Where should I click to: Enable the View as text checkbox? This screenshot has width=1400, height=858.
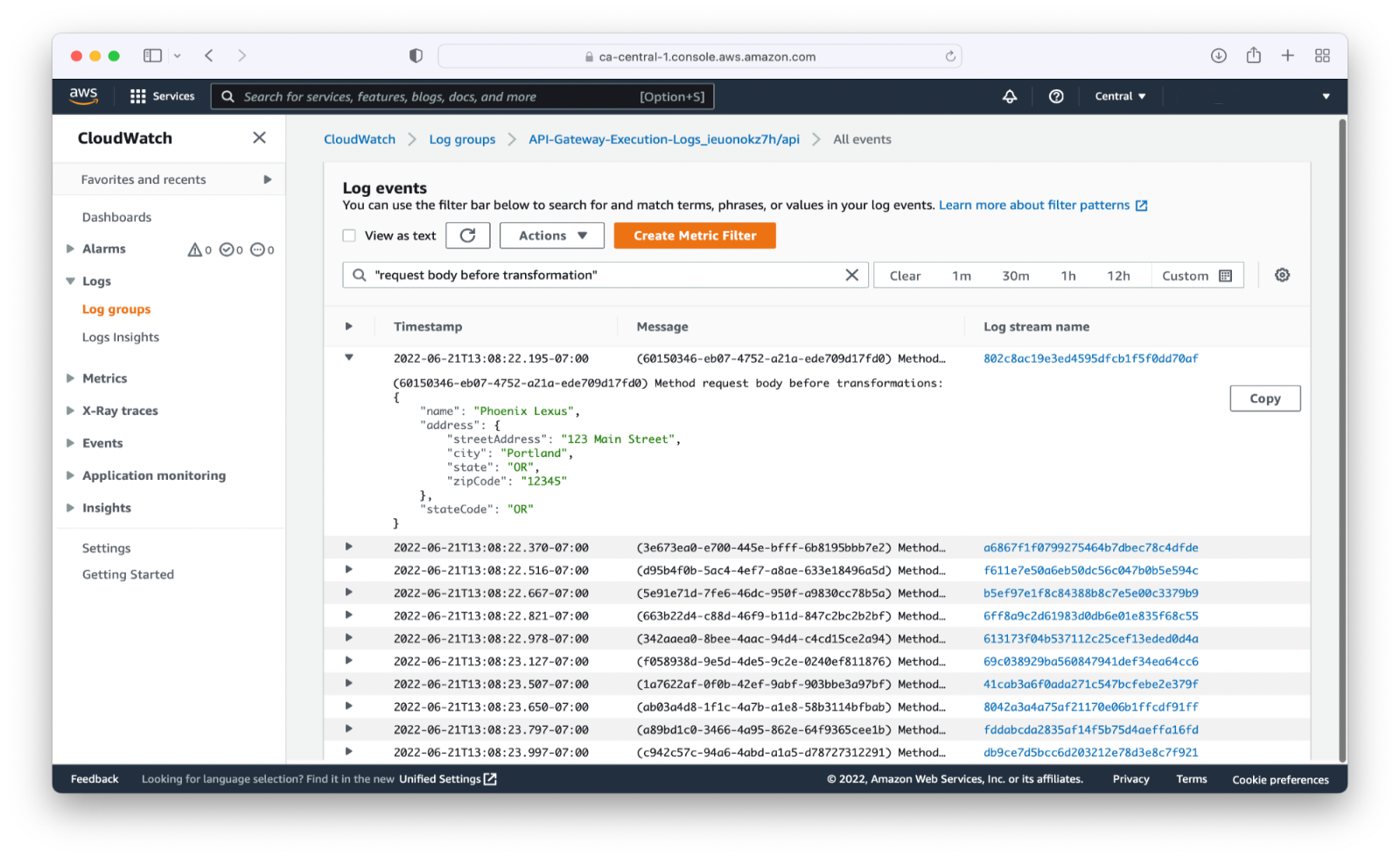[349, 236]
